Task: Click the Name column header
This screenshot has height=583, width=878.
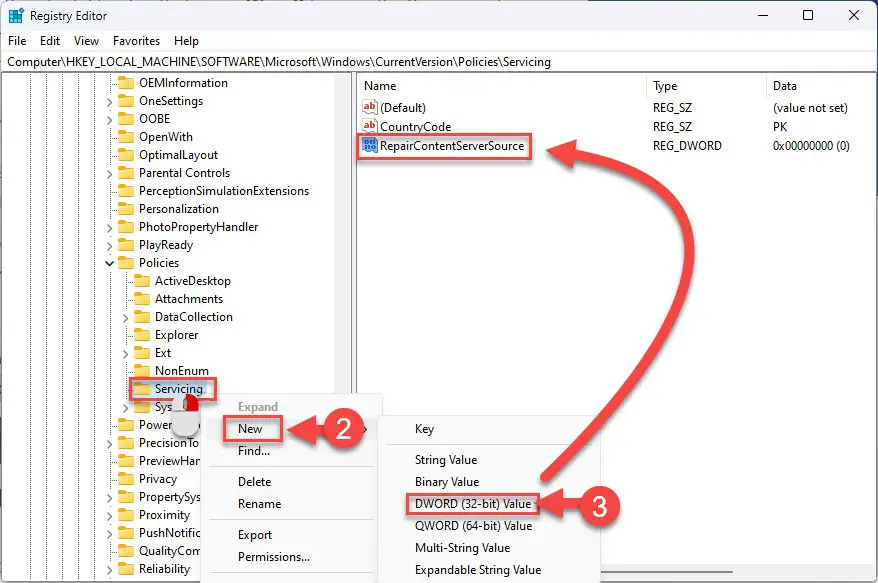Action: 380,86
